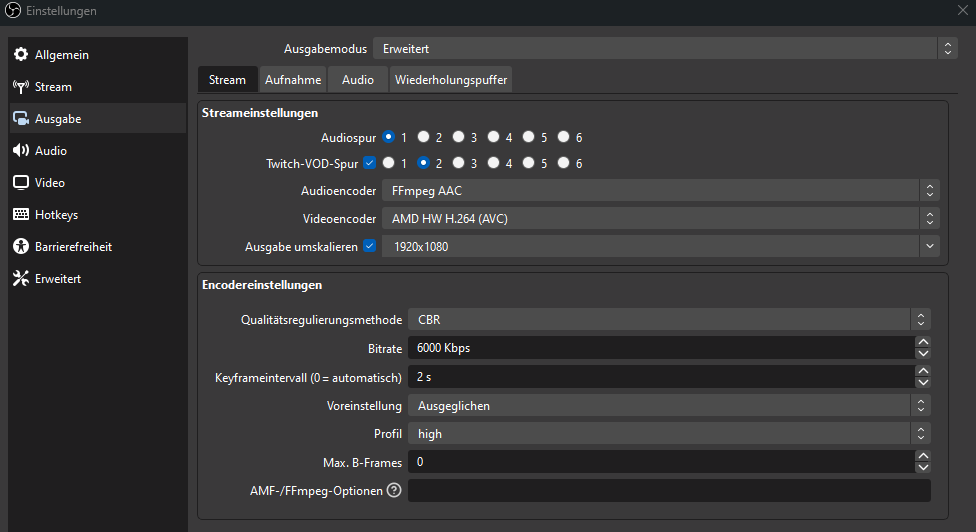
Task: Click into the Keyframeintervall 2 s field
Action: (x=661, y=377)
